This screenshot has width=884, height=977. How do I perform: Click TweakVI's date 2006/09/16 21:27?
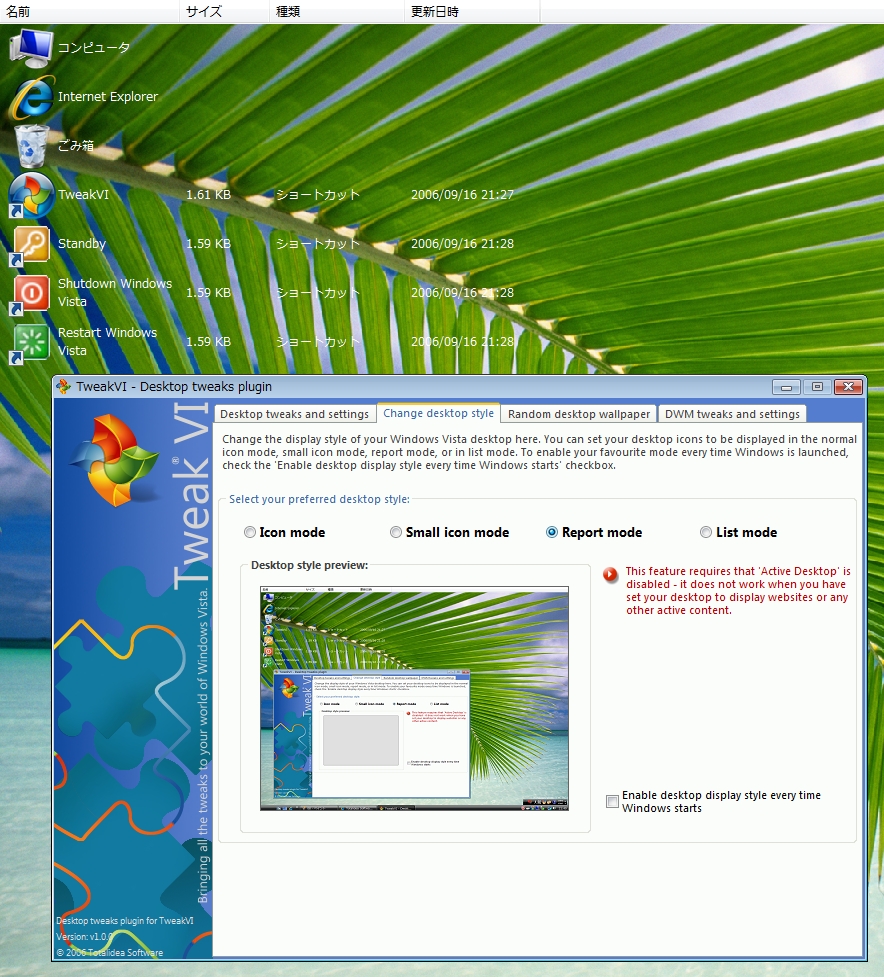tap(462, 194)
